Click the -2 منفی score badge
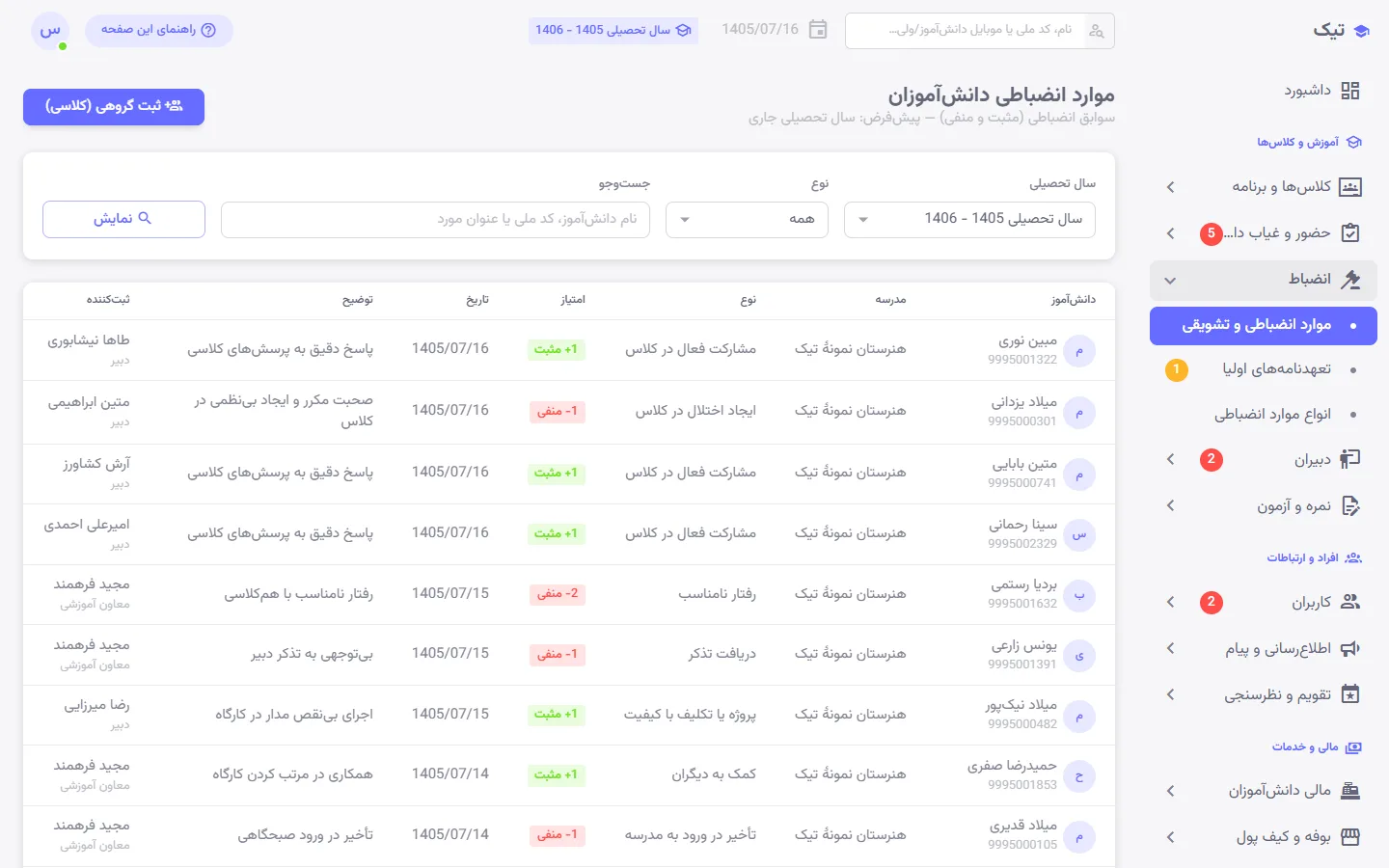The image size is (1389, 868). 558,594
